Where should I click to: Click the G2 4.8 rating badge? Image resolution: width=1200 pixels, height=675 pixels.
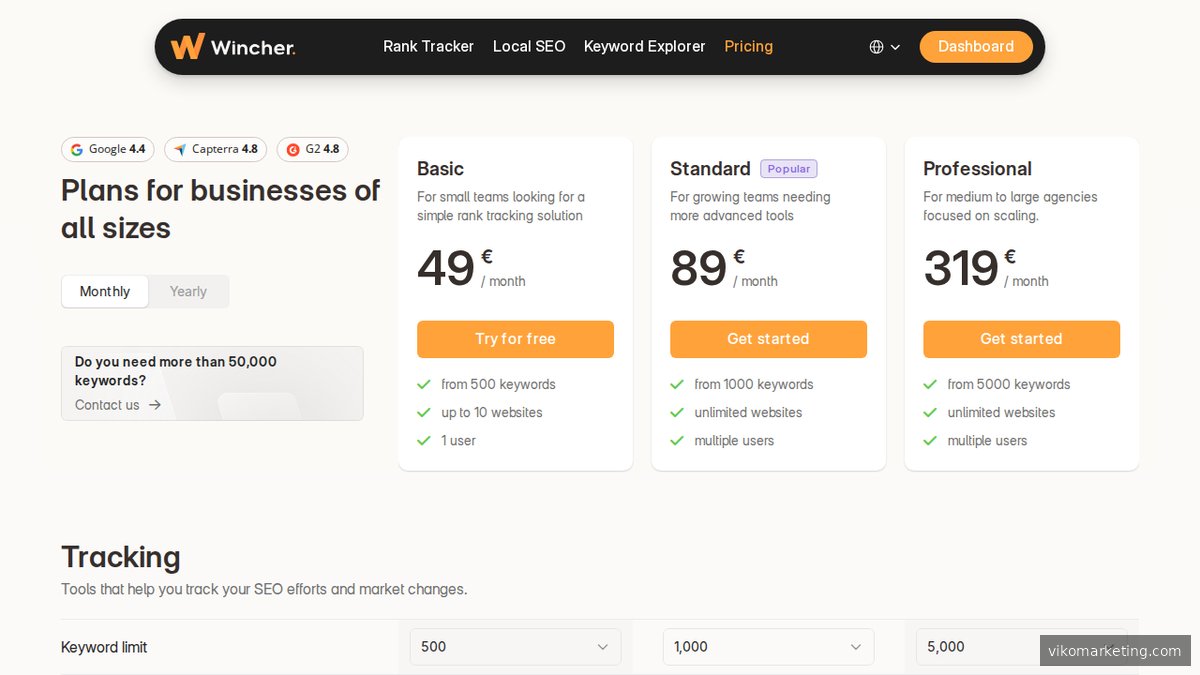coord(312,149)
